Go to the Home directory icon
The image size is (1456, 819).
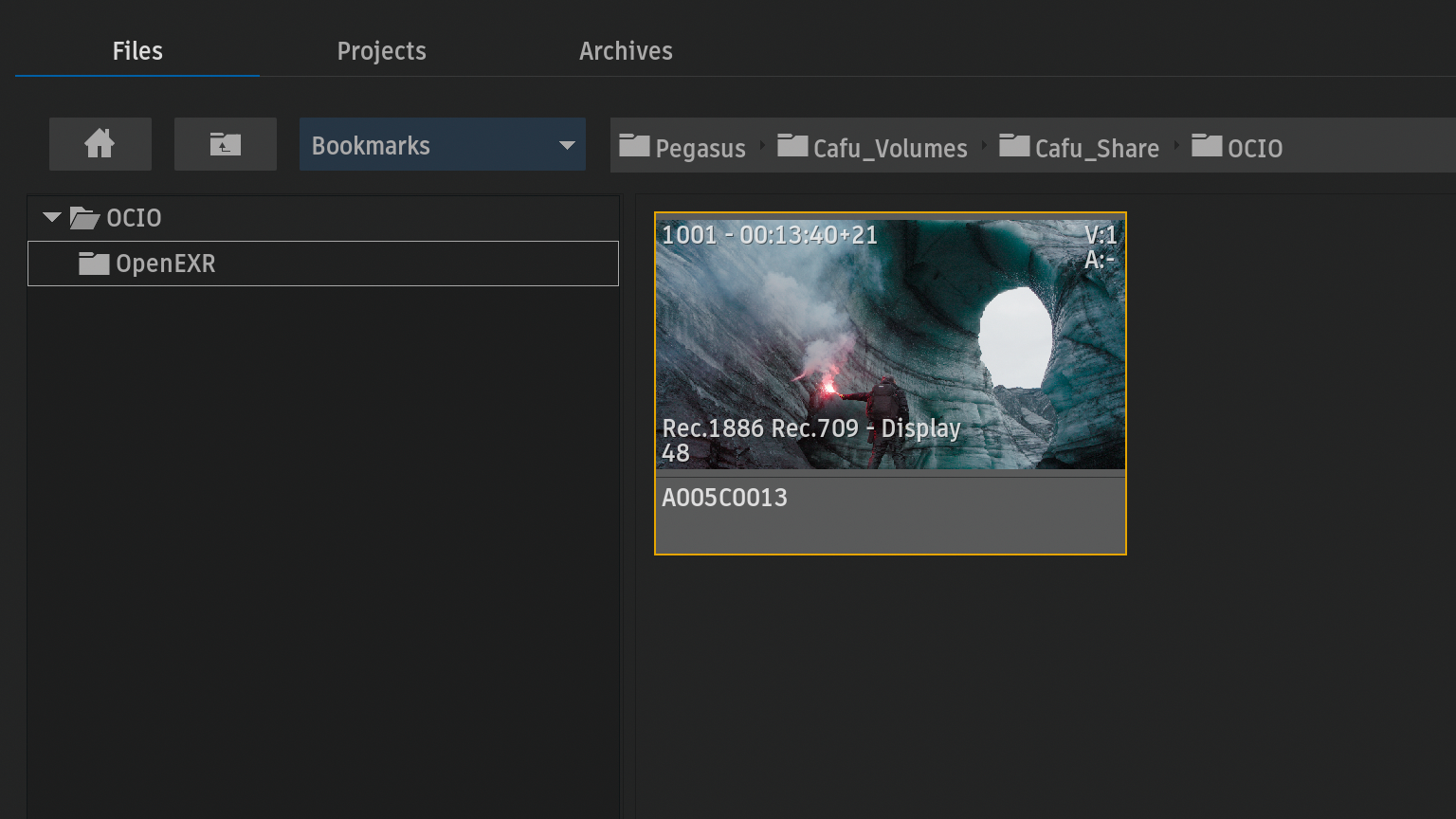[100, 144]
